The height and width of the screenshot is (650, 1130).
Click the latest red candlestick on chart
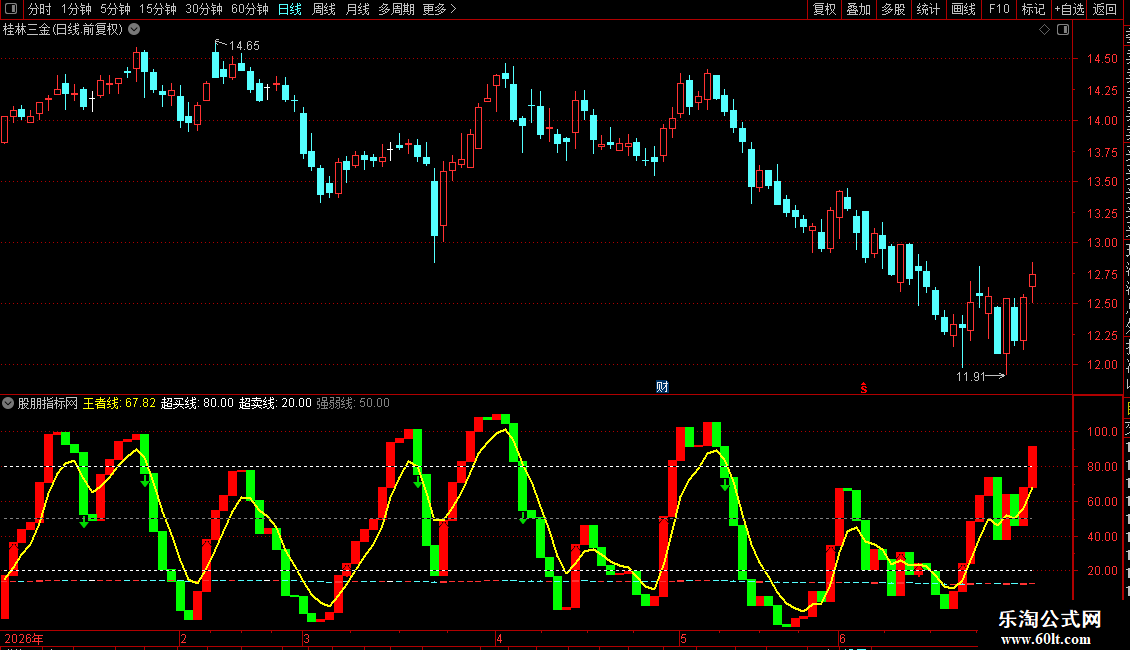tap(1033, 280)
